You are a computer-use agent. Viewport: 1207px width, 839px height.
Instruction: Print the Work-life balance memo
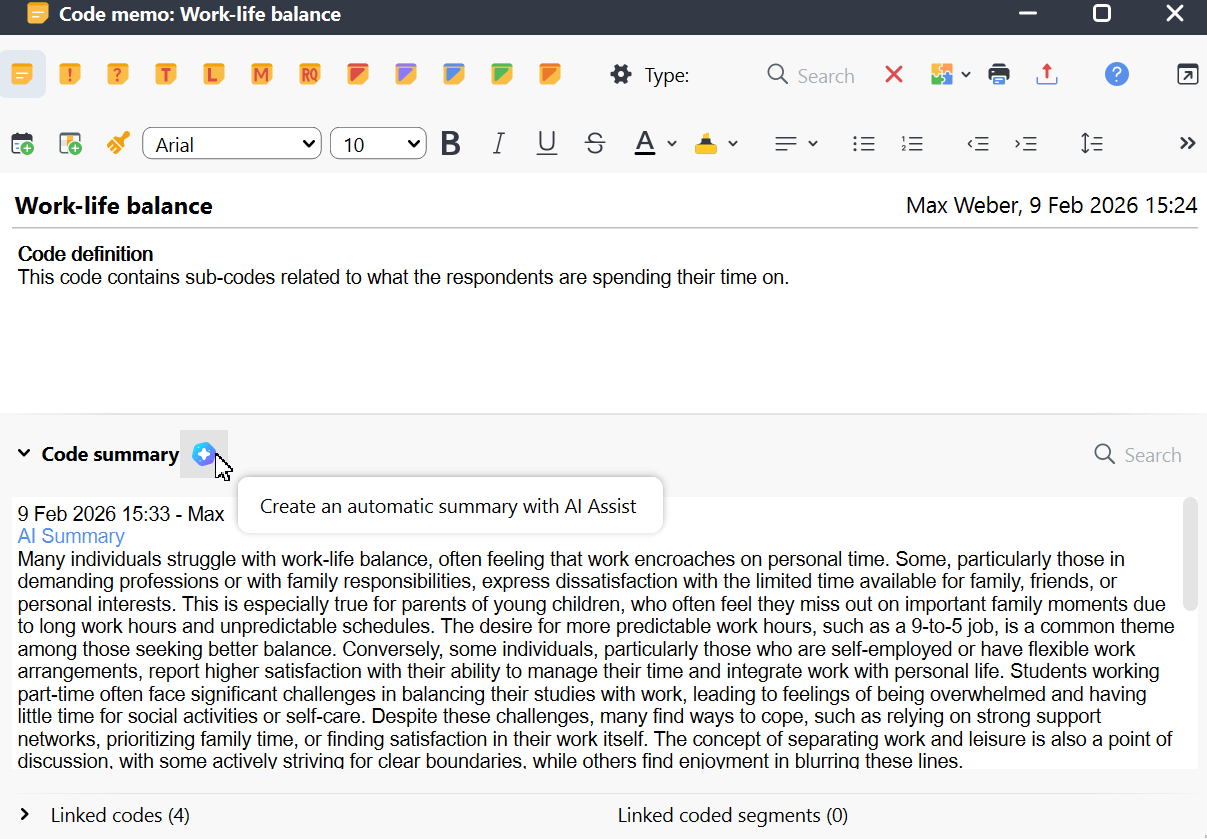999,74
